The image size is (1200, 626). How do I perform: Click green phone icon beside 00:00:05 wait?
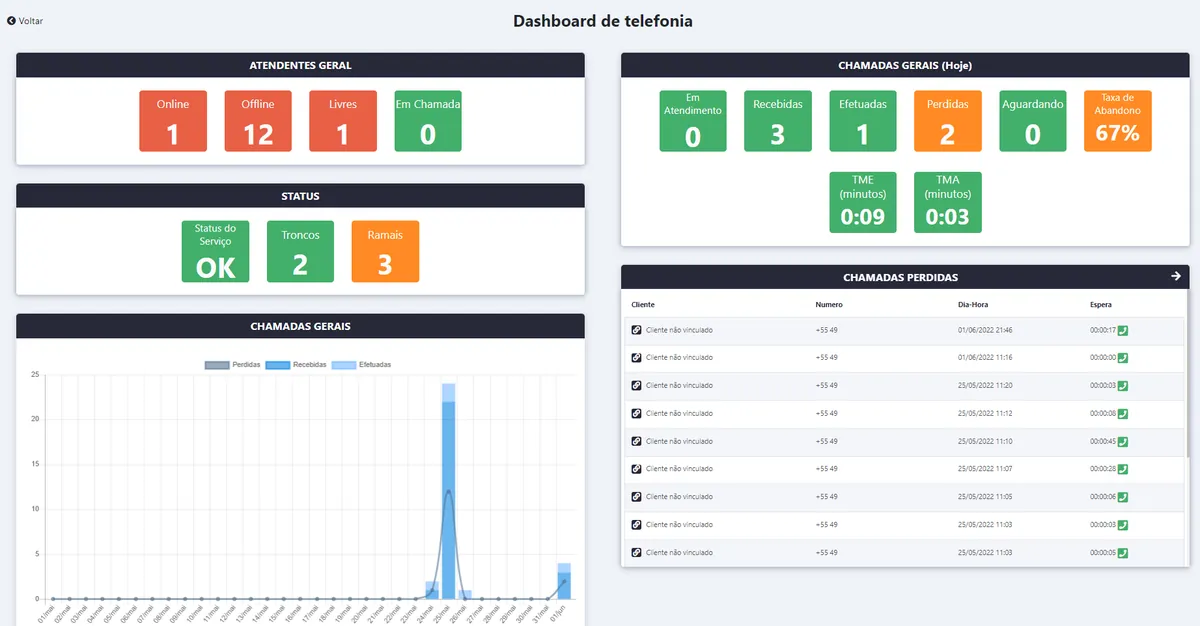pyautogui.click(x=1123, y=553)
